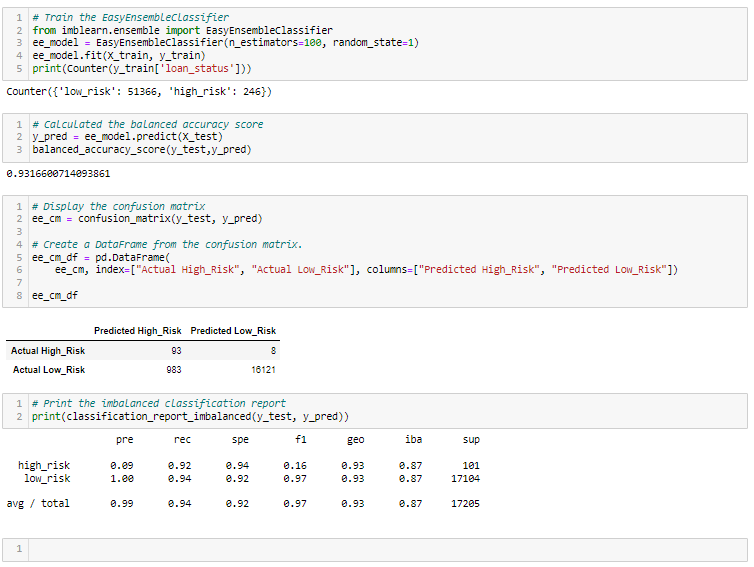Click the print(Counter(y_train)) code line

pos(142,68)
